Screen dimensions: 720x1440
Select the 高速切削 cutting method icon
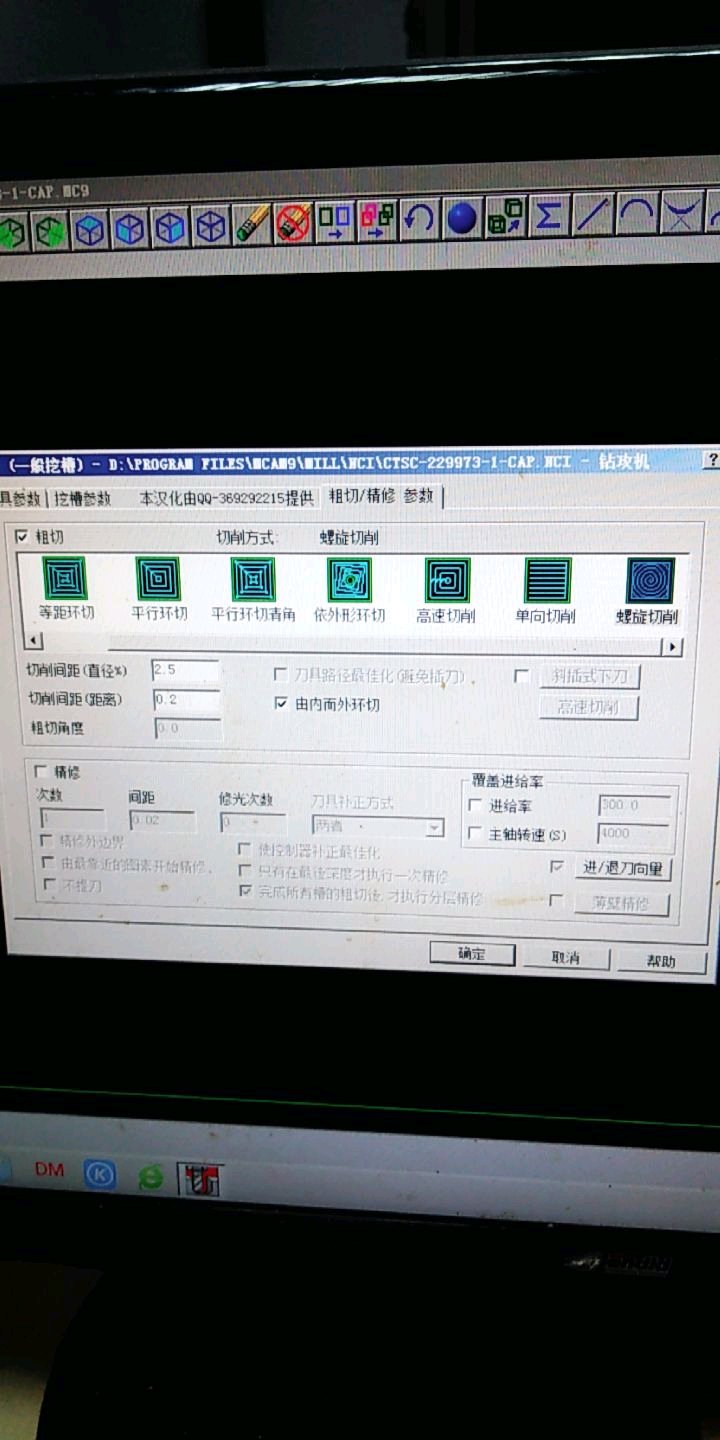(x=447, y=580)
